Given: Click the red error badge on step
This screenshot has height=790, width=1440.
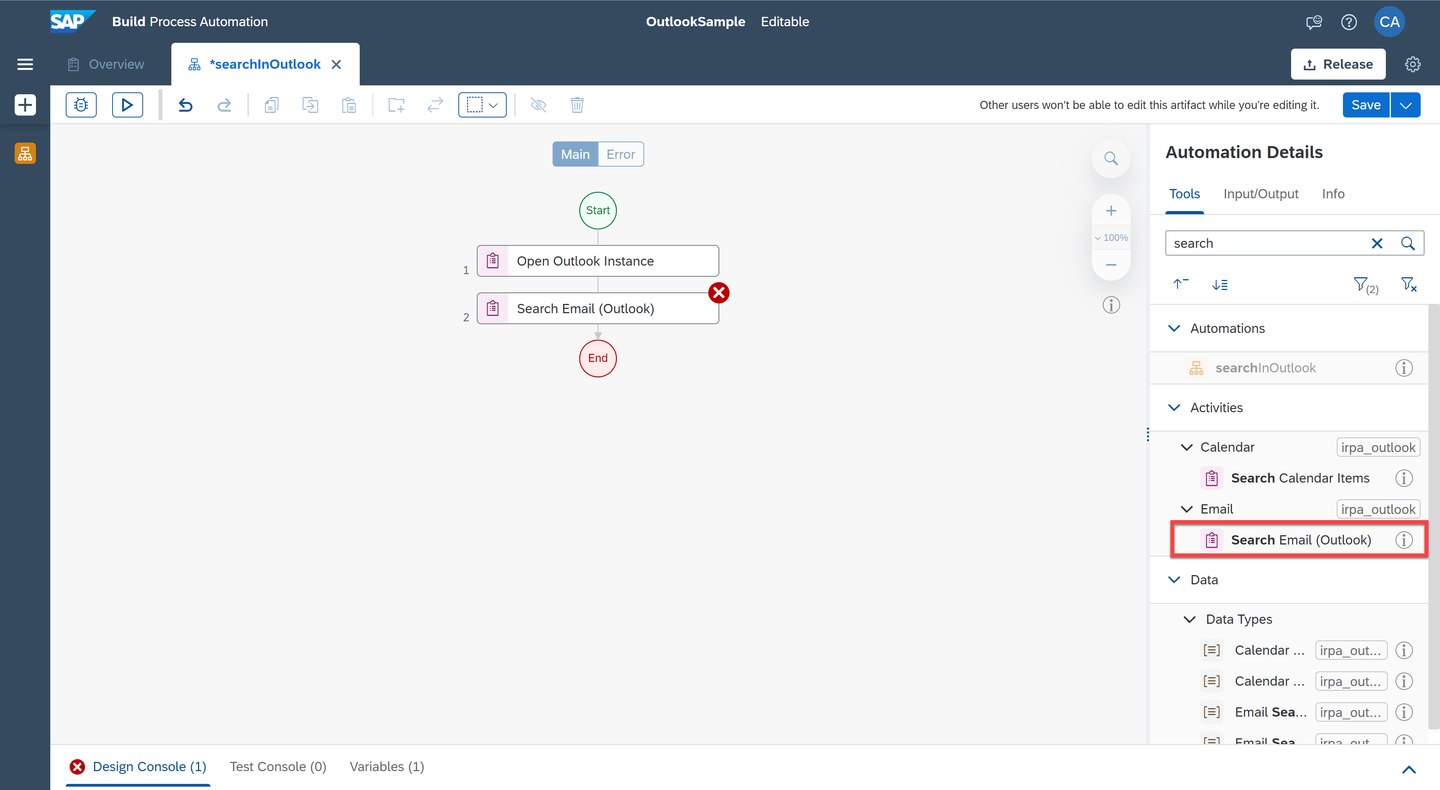Looking at the screenshot, I should 719,292.
